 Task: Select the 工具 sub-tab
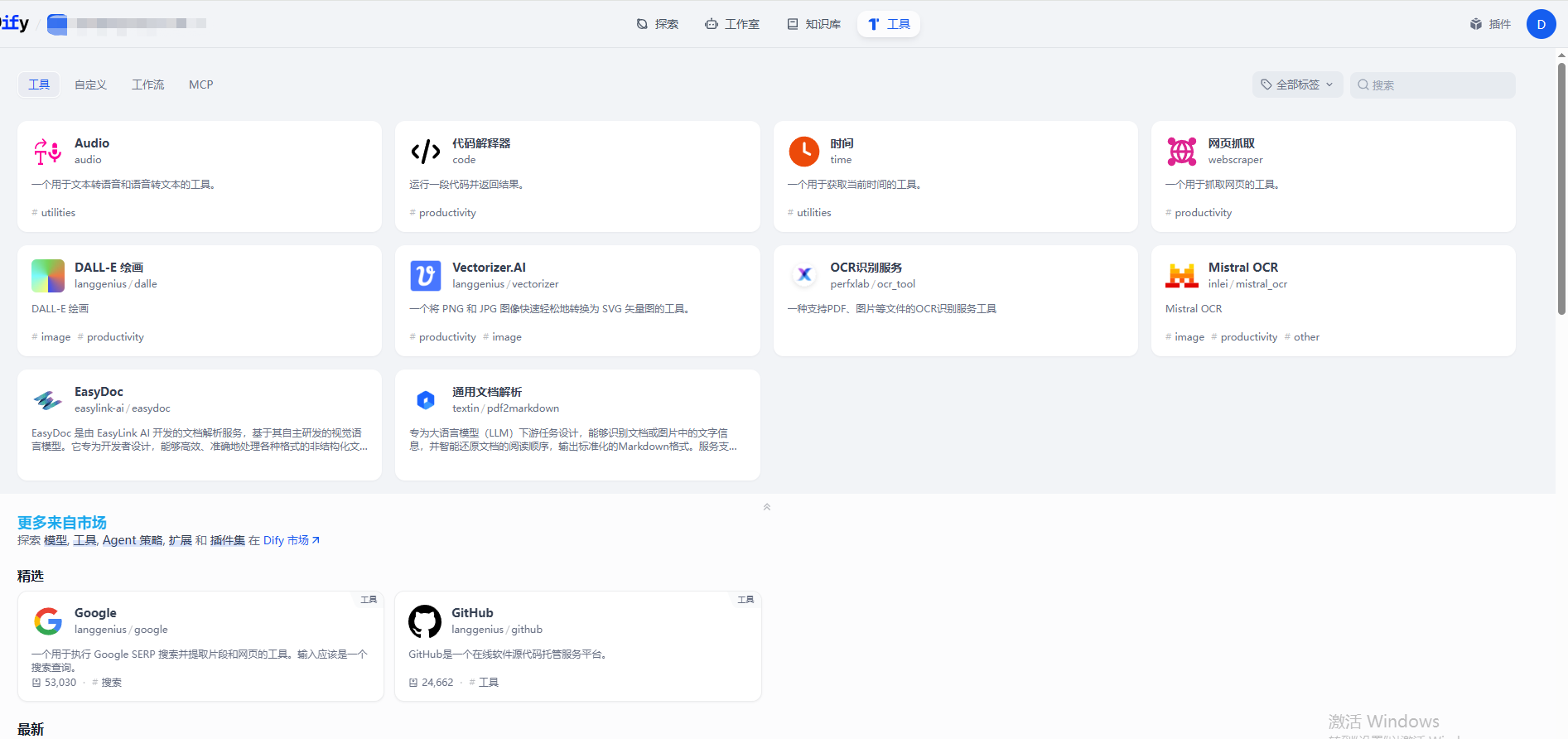[39, 85]
